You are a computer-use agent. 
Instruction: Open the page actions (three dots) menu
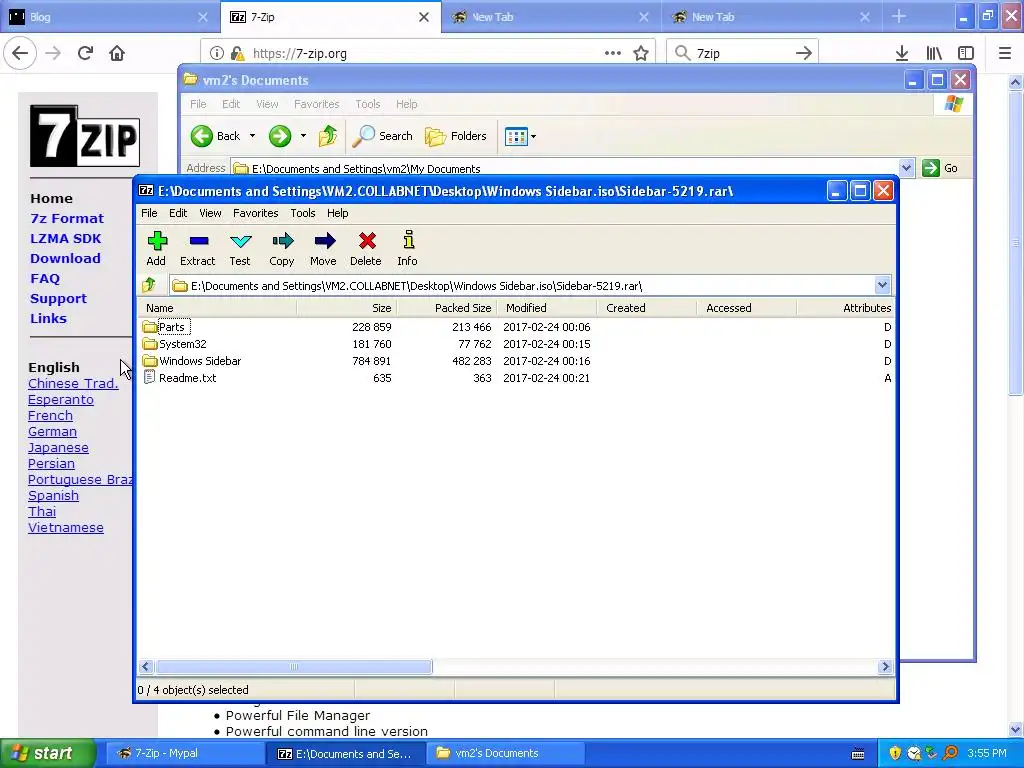pyautogui.click(x=613, y=53)
